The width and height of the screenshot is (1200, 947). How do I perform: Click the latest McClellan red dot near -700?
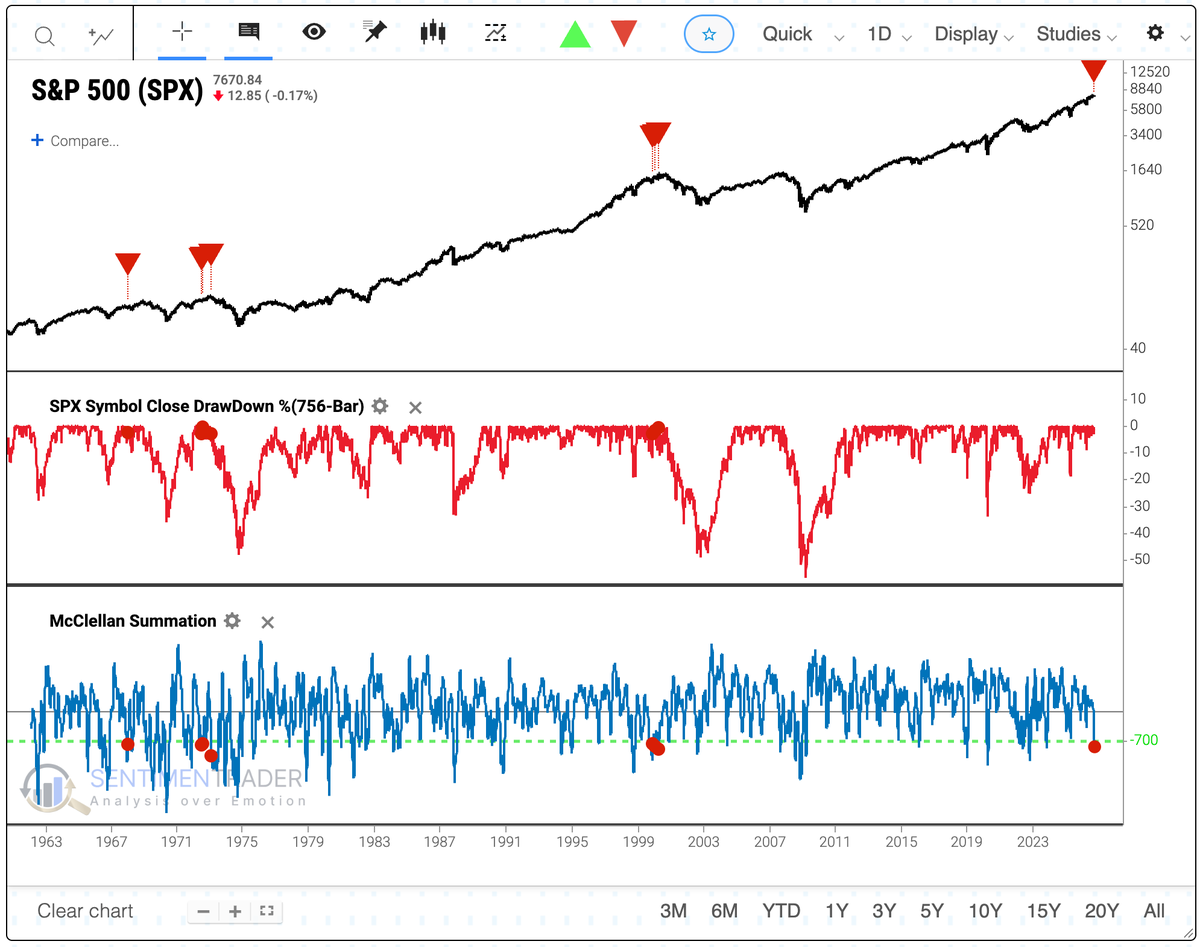1094,747
